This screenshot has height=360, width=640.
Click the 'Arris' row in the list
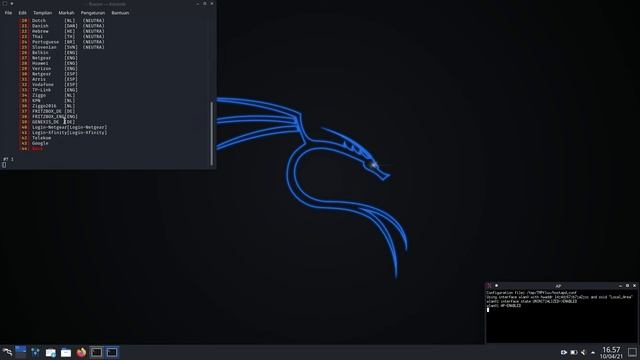(x=49, y=79)
